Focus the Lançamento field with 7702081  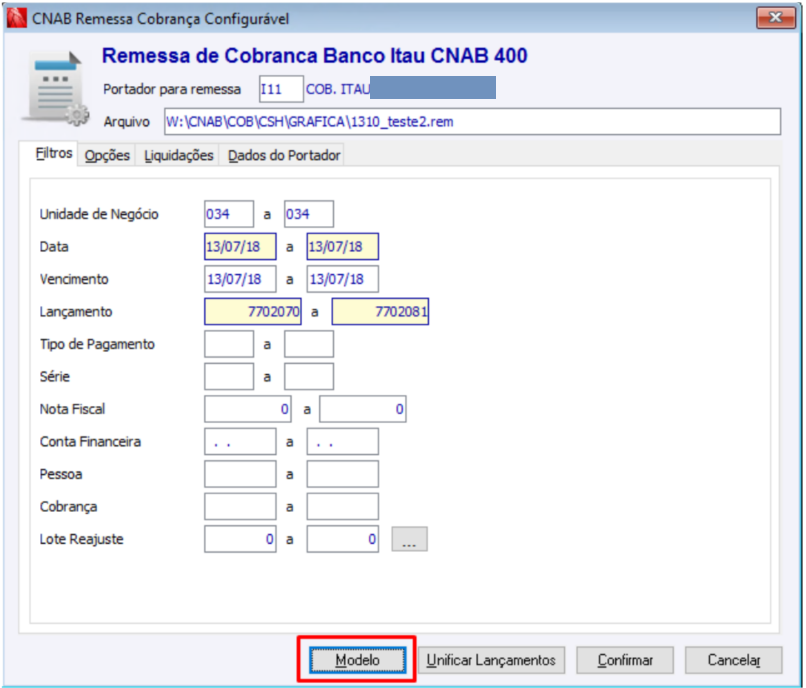coord(380,312)
